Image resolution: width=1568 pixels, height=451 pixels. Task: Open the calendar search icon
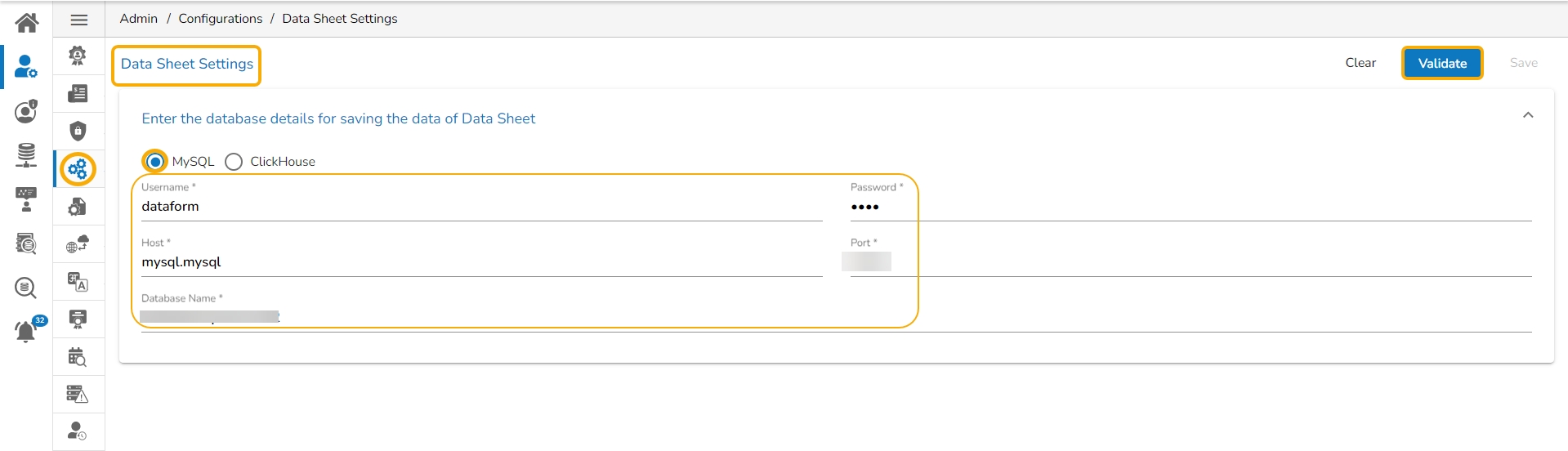78,357
